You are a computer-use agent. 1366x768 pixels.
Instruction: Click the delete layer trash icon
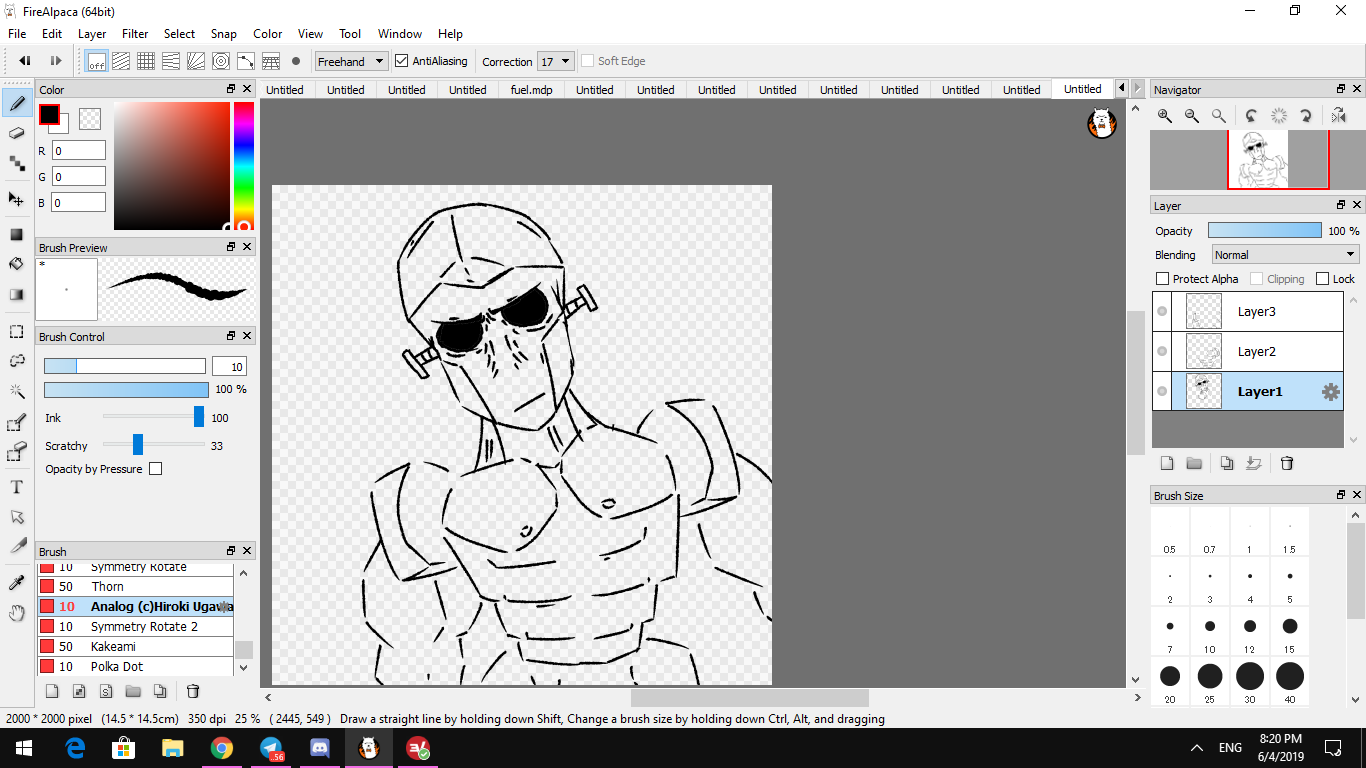1287,463
